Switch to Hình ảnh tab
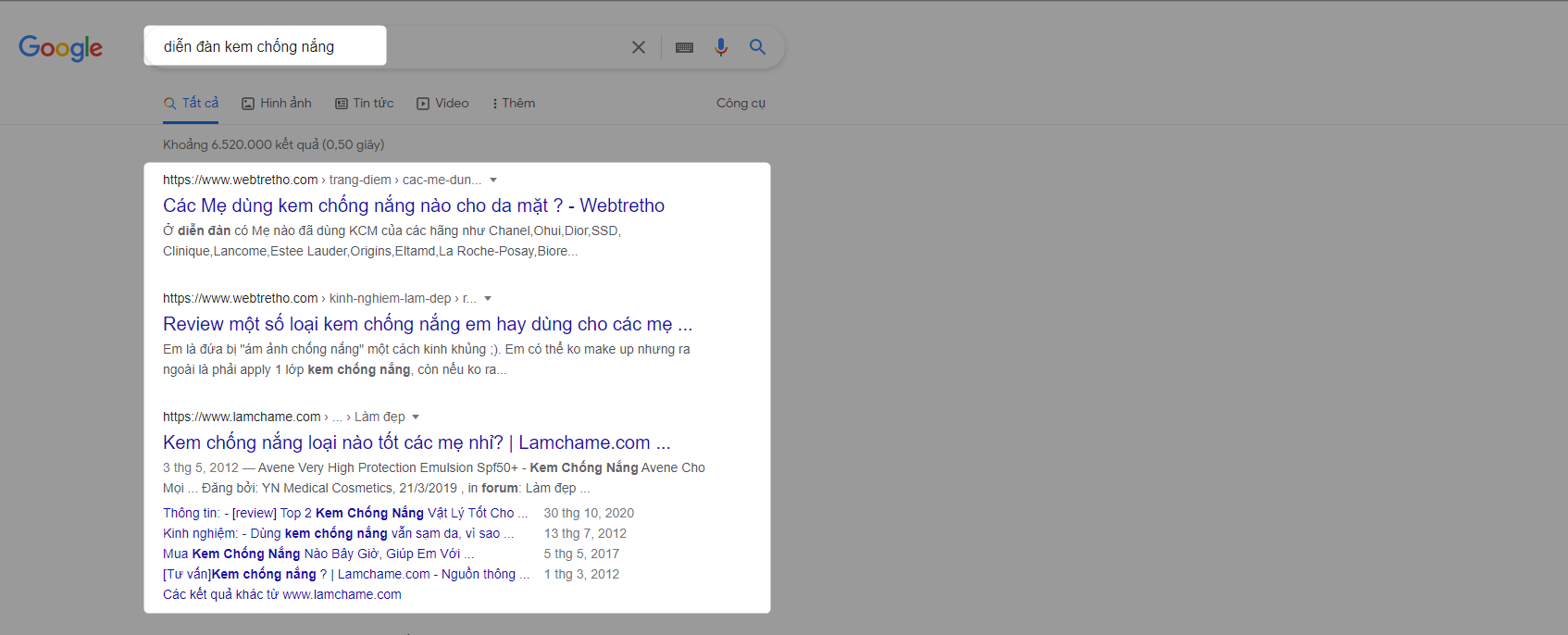The height and width of the screenshot is (635, 1568). 277,103
